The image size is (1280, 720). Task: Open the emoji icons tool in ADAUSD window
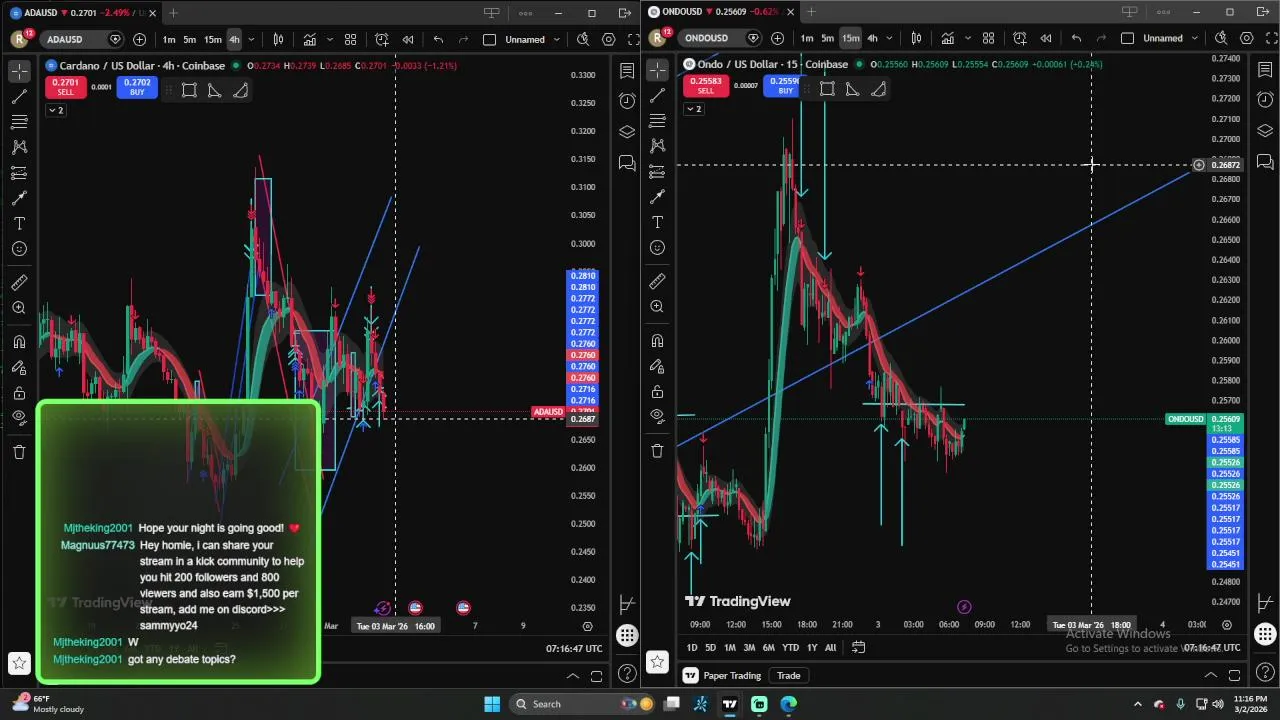[19, 249]
